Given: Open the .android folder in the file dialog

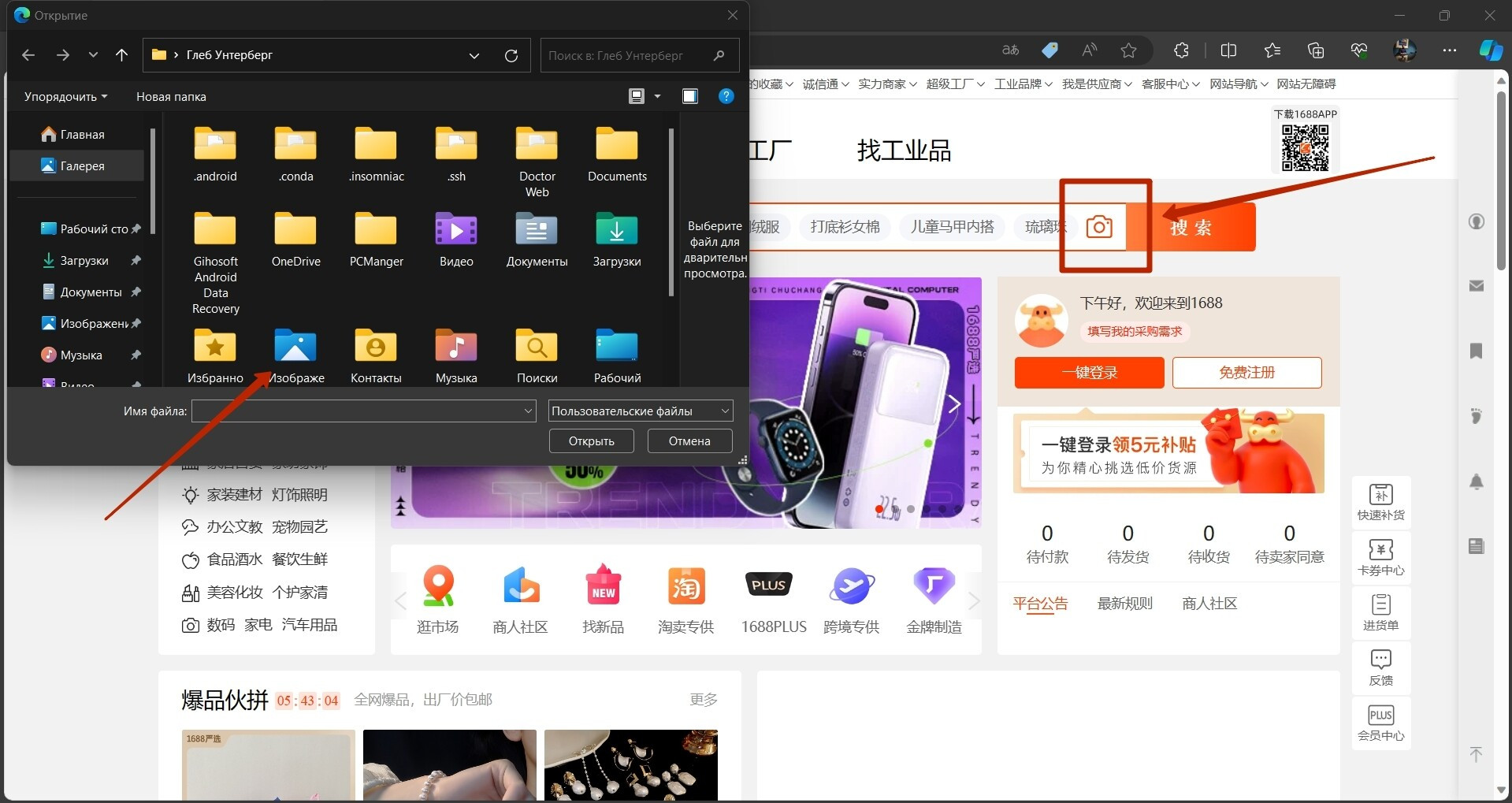Looking at the screenshot, I should point(215,154).
